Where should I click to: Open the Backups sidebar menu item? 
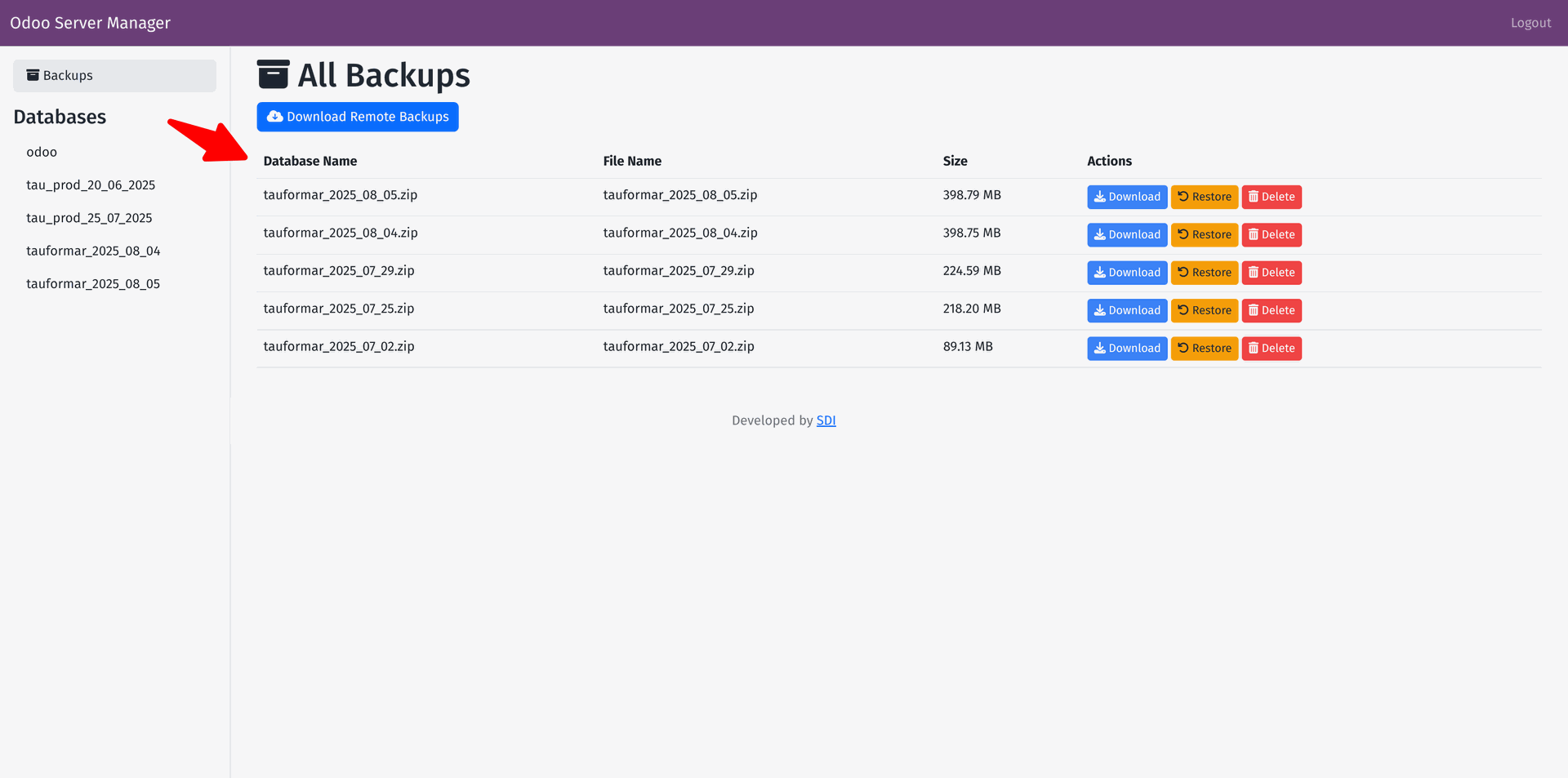114,75
